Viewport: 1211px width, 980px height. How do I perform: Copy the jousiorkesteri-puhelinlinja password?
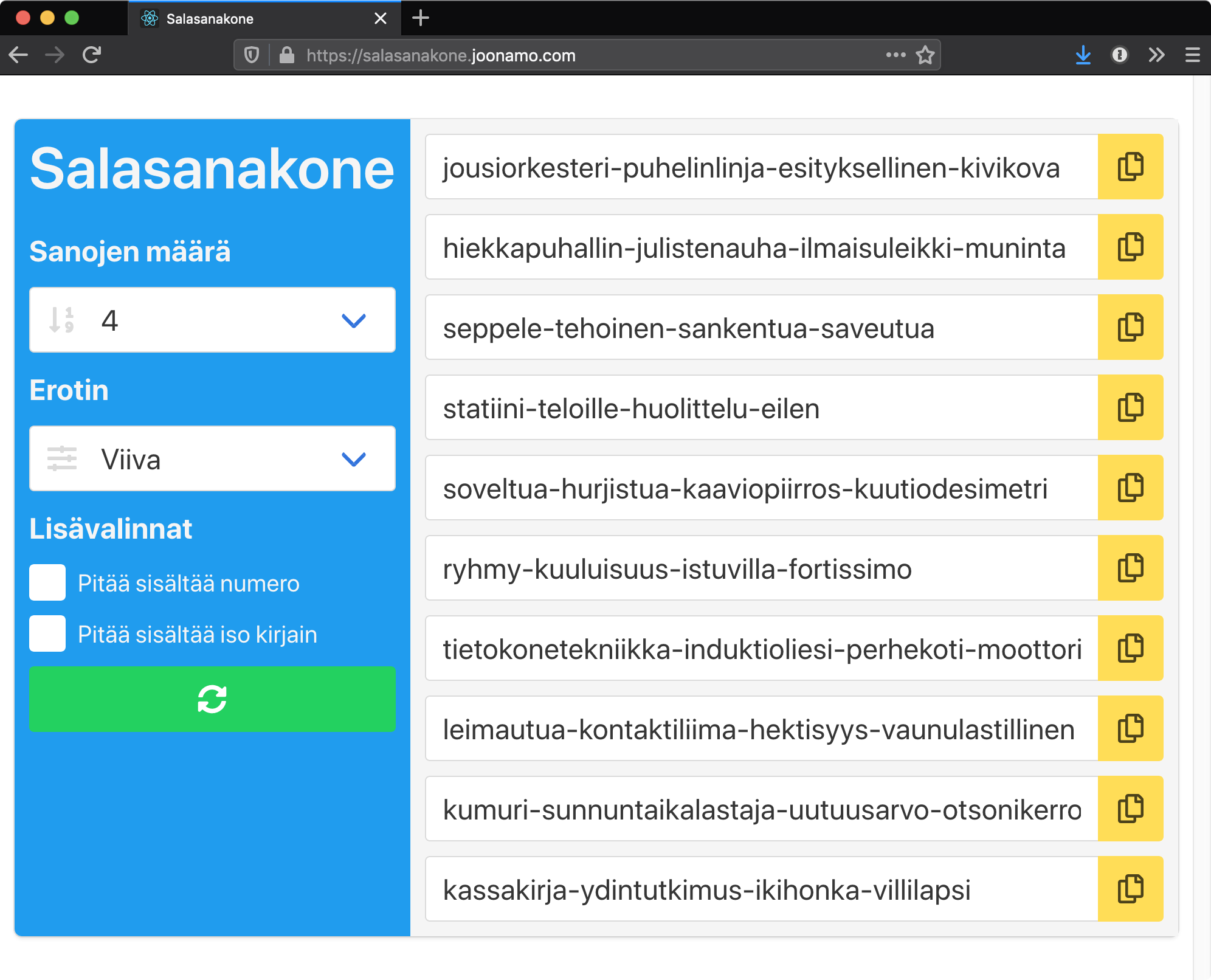point(1130,167)
